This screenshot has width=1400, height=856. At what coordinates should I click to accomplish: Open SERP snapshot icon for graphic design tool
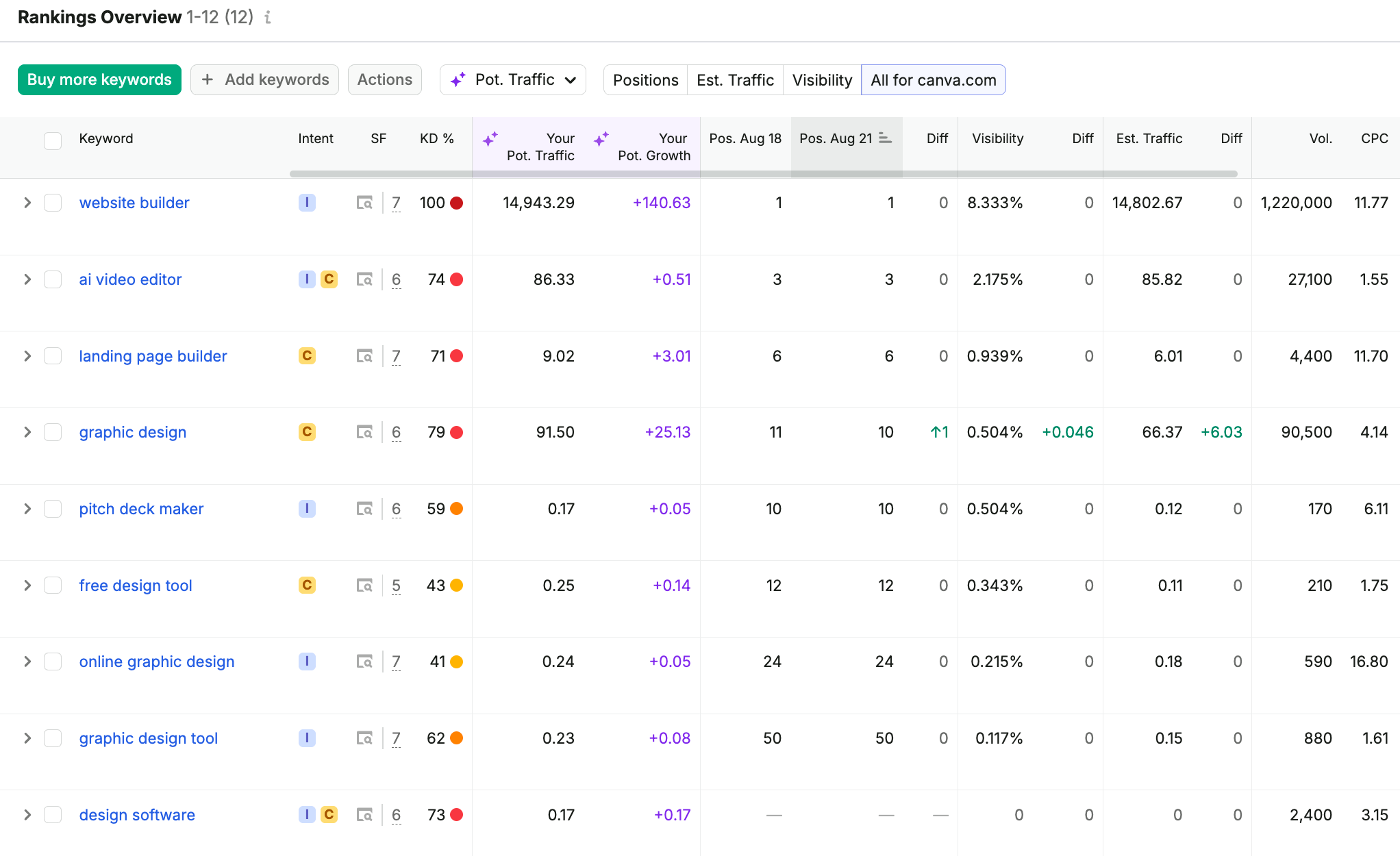point(364,738)
